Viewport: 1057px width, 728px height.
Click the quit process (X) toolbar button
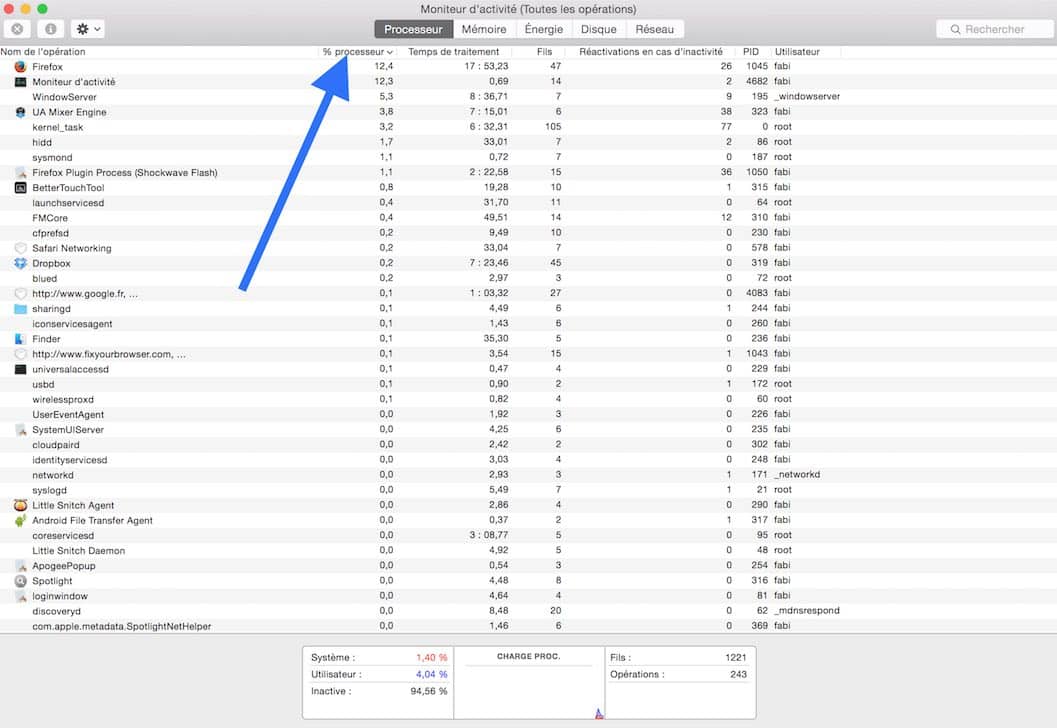coord(18,29)
